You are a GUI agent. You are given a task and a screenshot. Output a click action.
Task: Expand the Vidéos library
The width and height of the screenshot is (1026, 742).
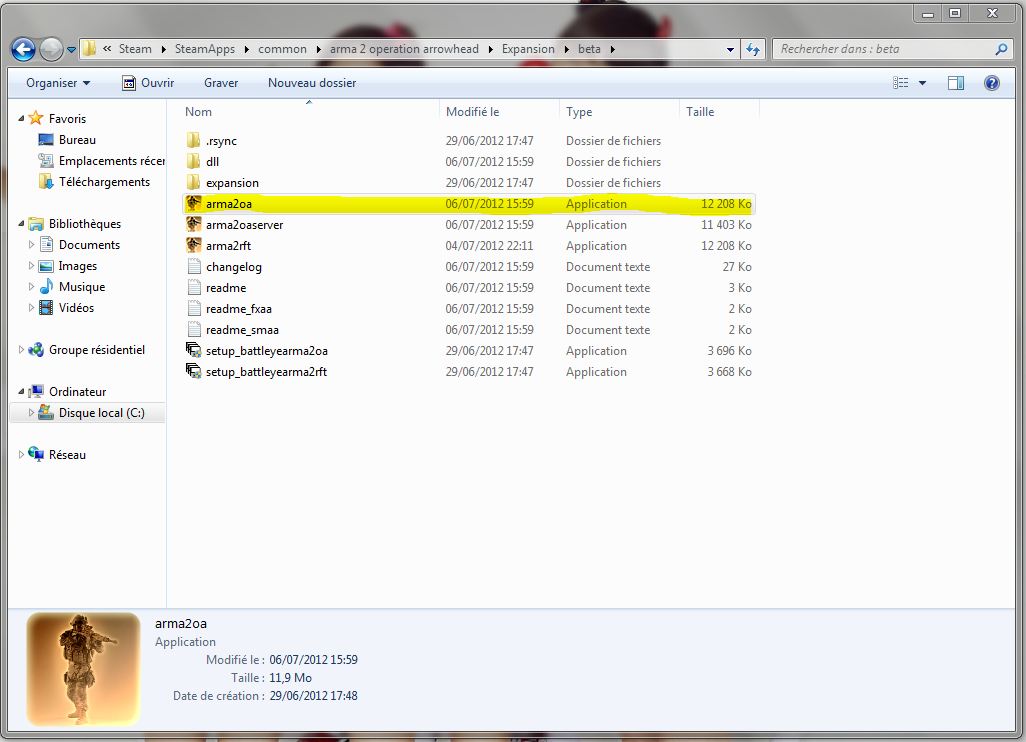(31, 308)
